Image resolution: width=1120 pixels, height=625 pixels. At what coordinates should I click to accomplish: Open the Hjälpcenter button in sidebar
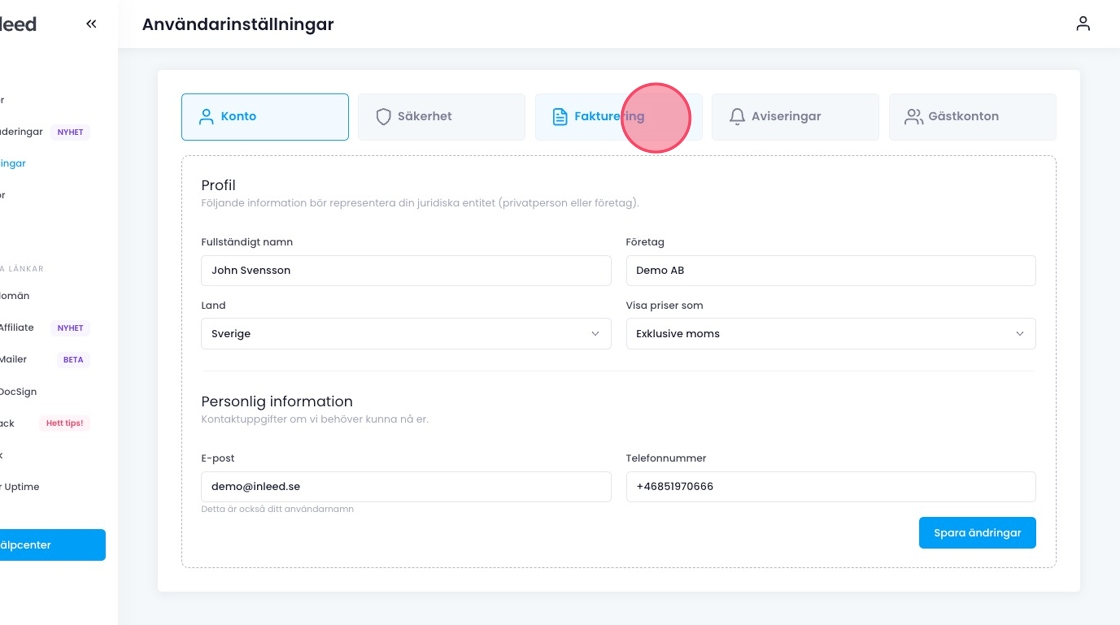(x=50, y=545)
